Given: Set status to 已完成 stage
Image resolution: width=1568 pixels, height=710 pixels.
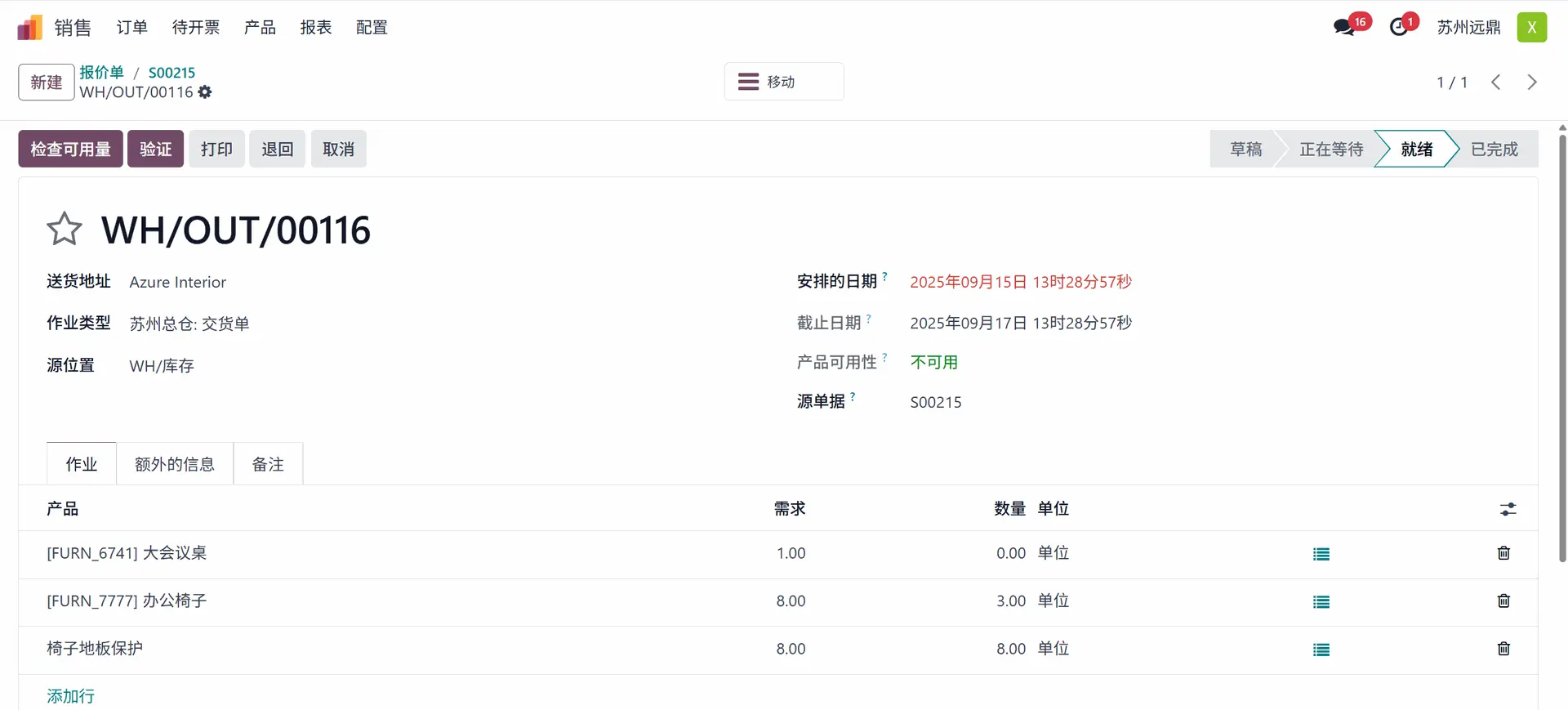Looking at the screenshot, I should (1494, 149).
